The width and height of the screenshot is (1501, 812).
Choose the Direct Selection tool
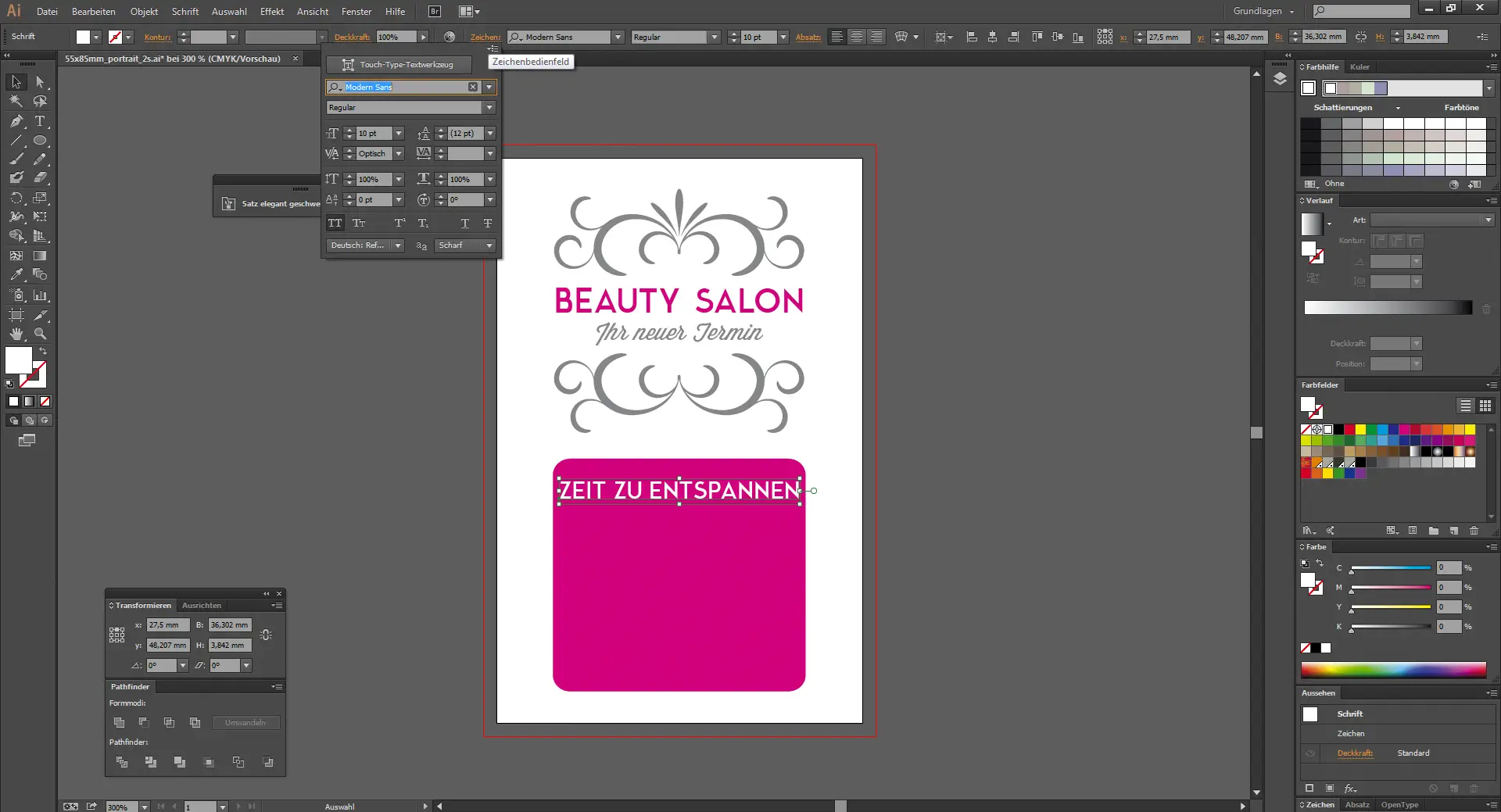pos(40,82)
